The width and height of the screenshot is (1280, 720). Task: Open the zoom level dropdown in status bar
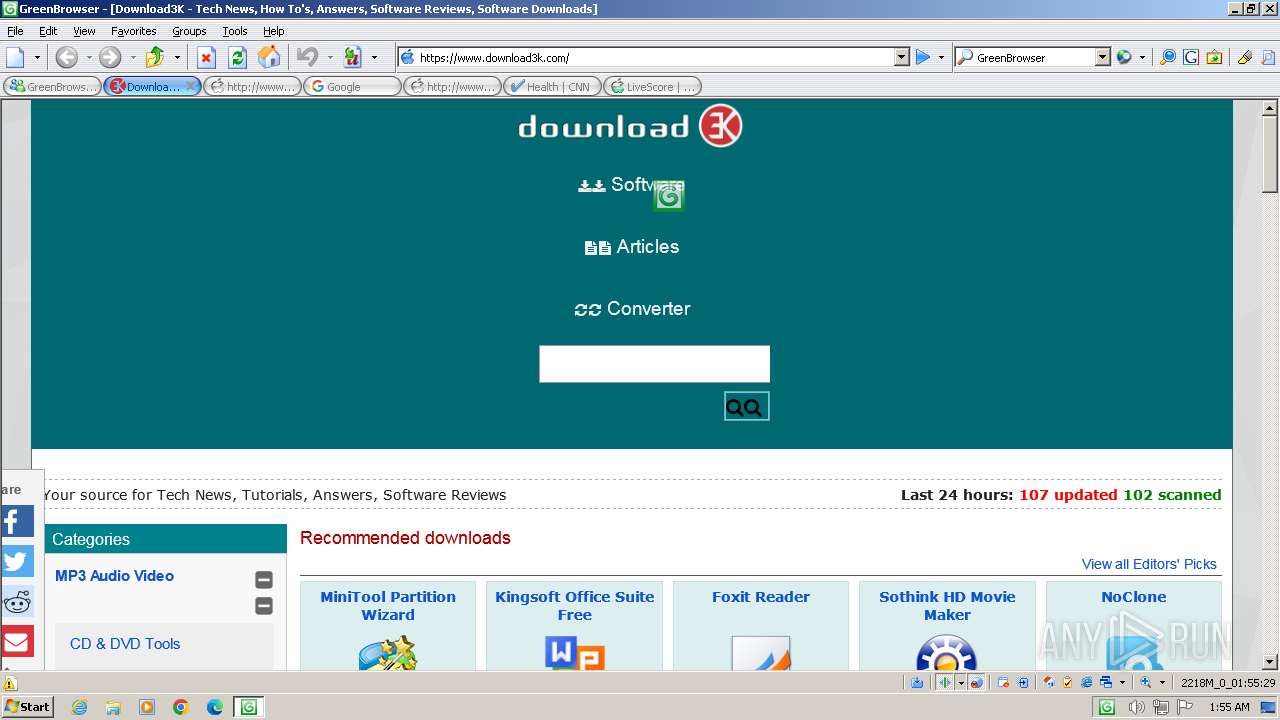point(1162,683)
